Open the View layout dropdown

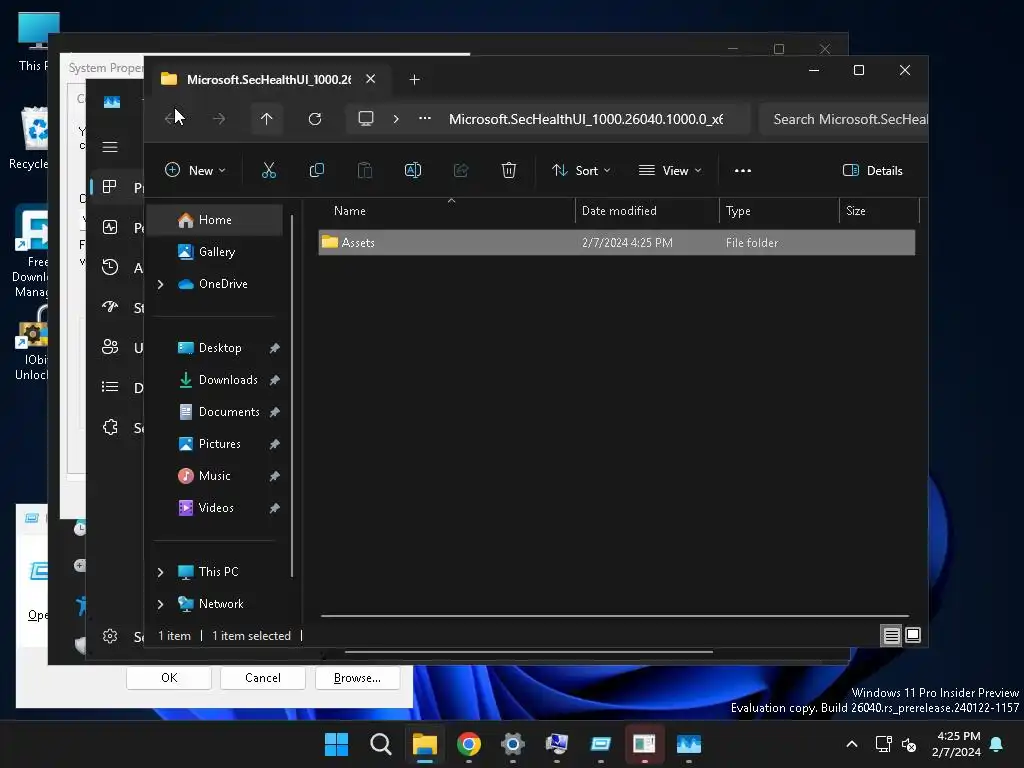point(670,170)
